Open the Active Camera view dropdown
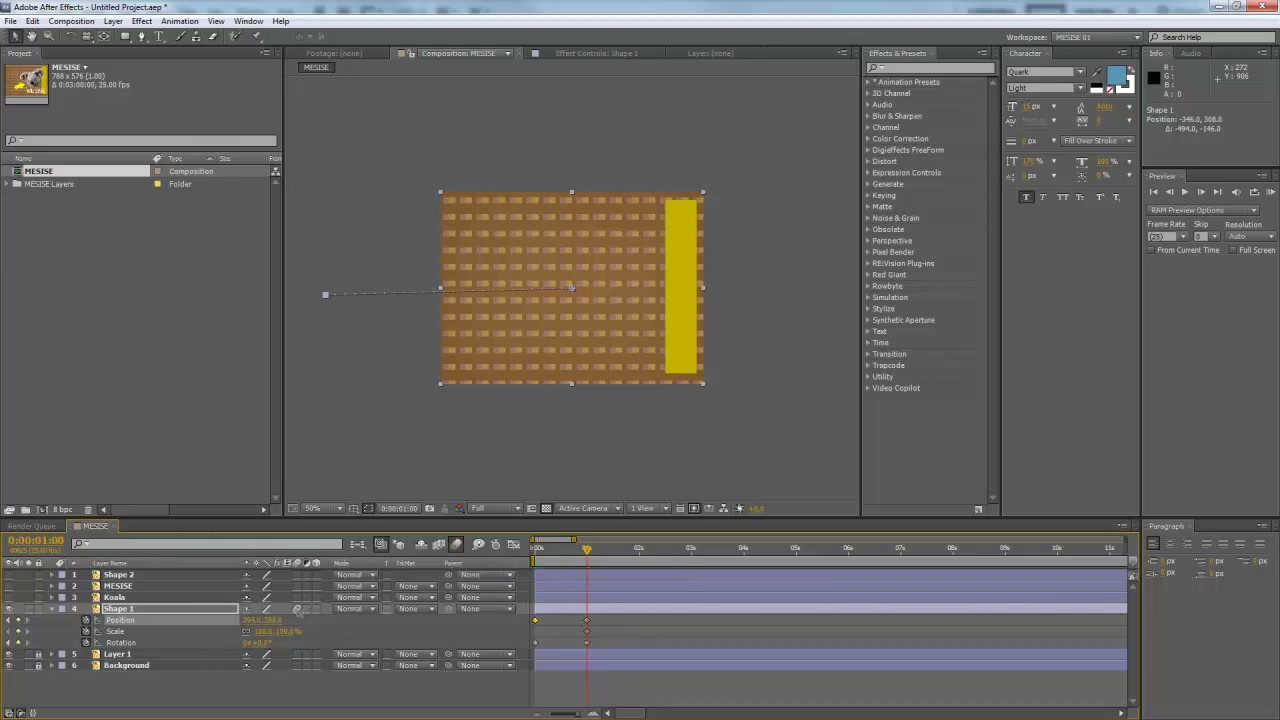This screenshot has width=1280, height=720. pyautogui.click(x=590, y=508)
